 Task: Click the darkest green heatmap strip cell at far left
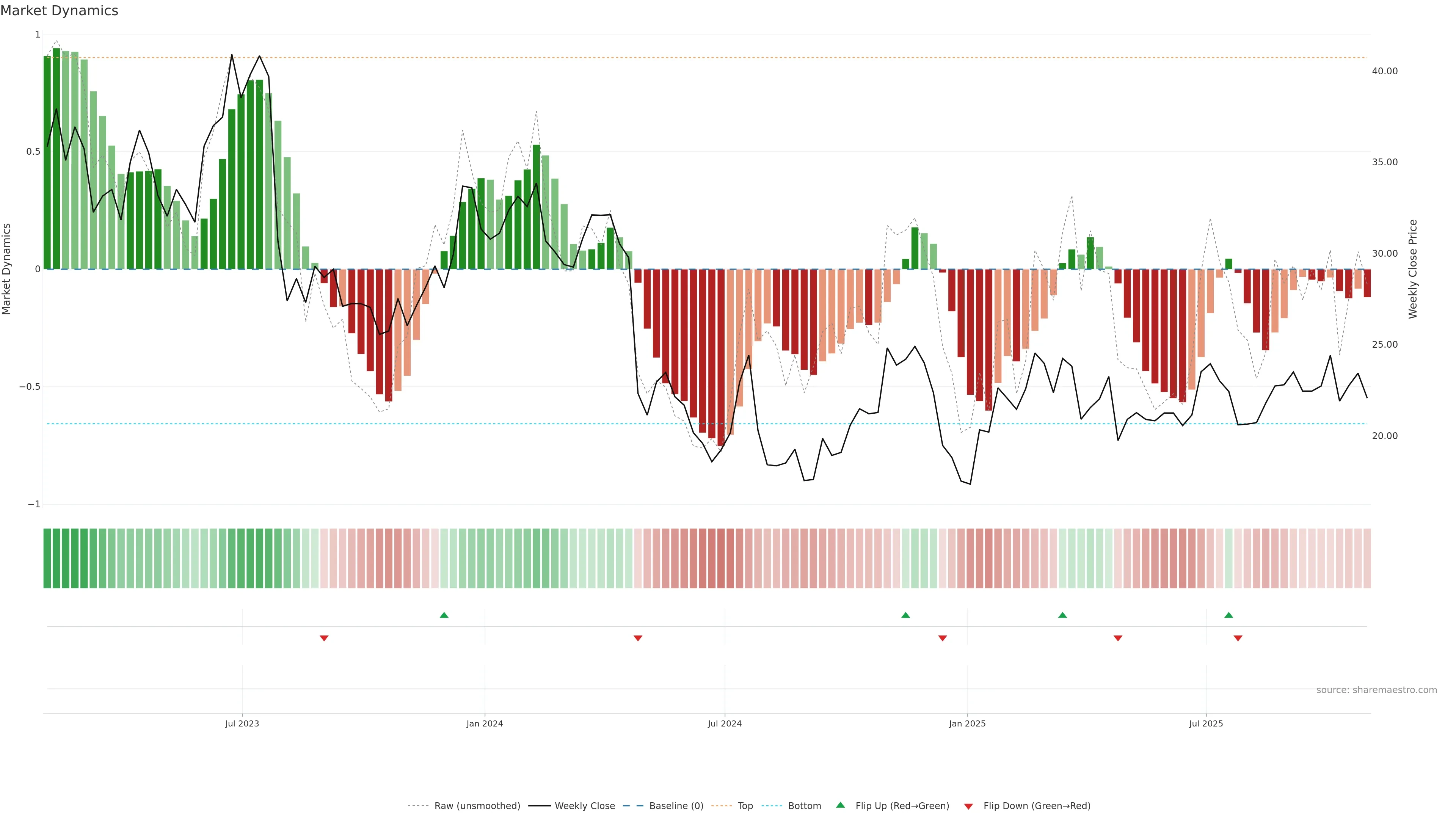coord(47,559)
